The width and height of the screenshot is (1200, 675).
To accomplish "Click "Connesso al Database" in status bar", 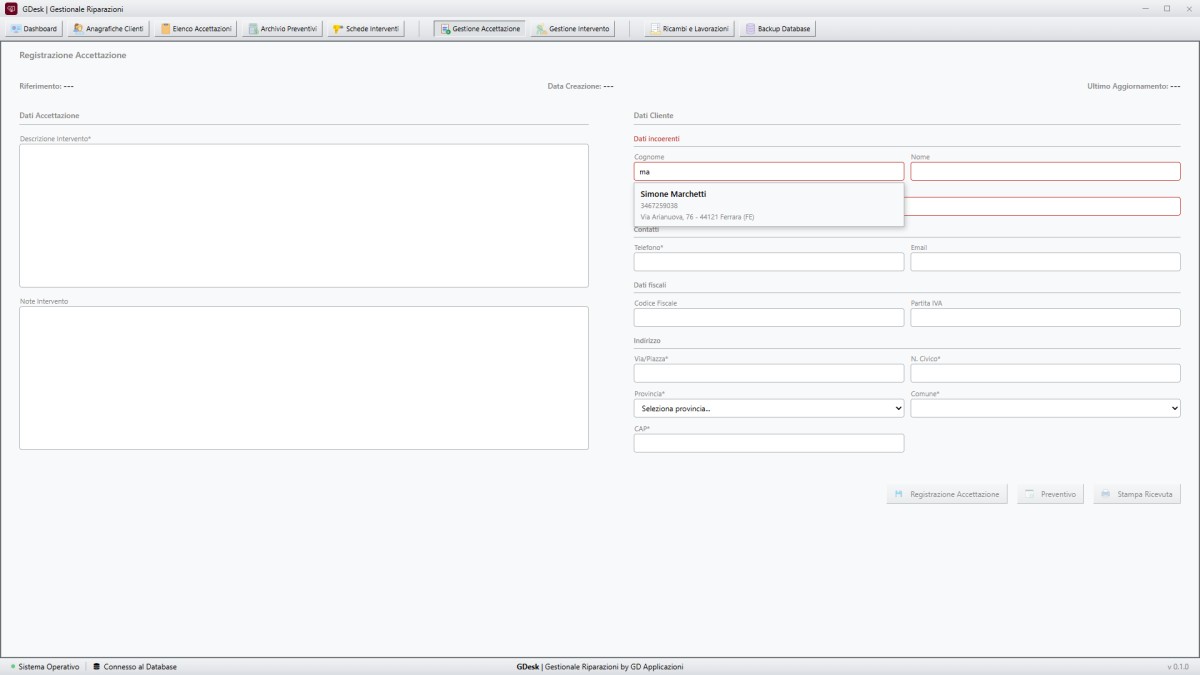I will click(135, 667).
